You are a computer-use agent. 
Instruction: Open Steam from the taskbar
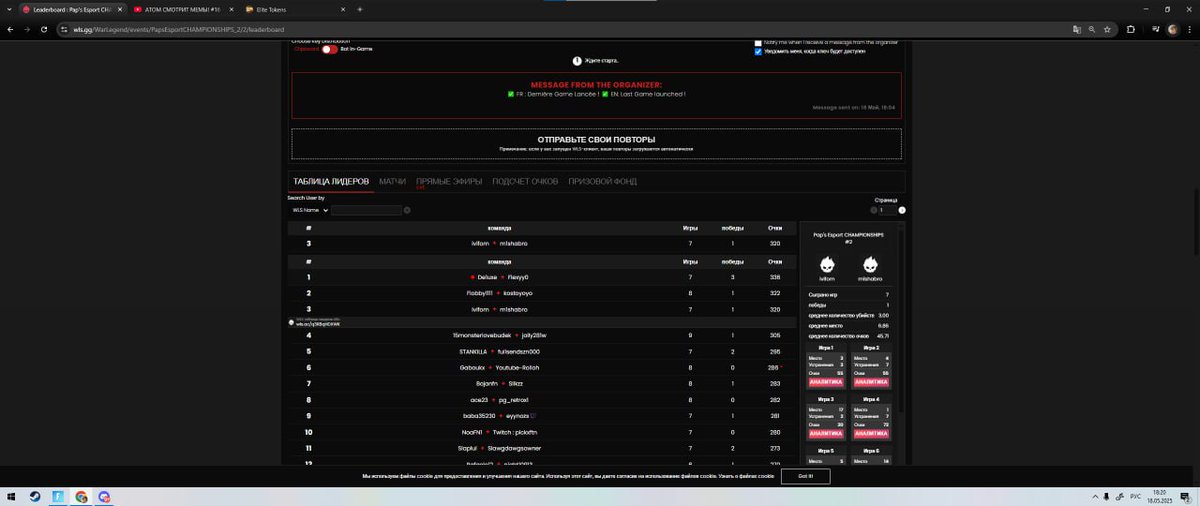point(35,496)
